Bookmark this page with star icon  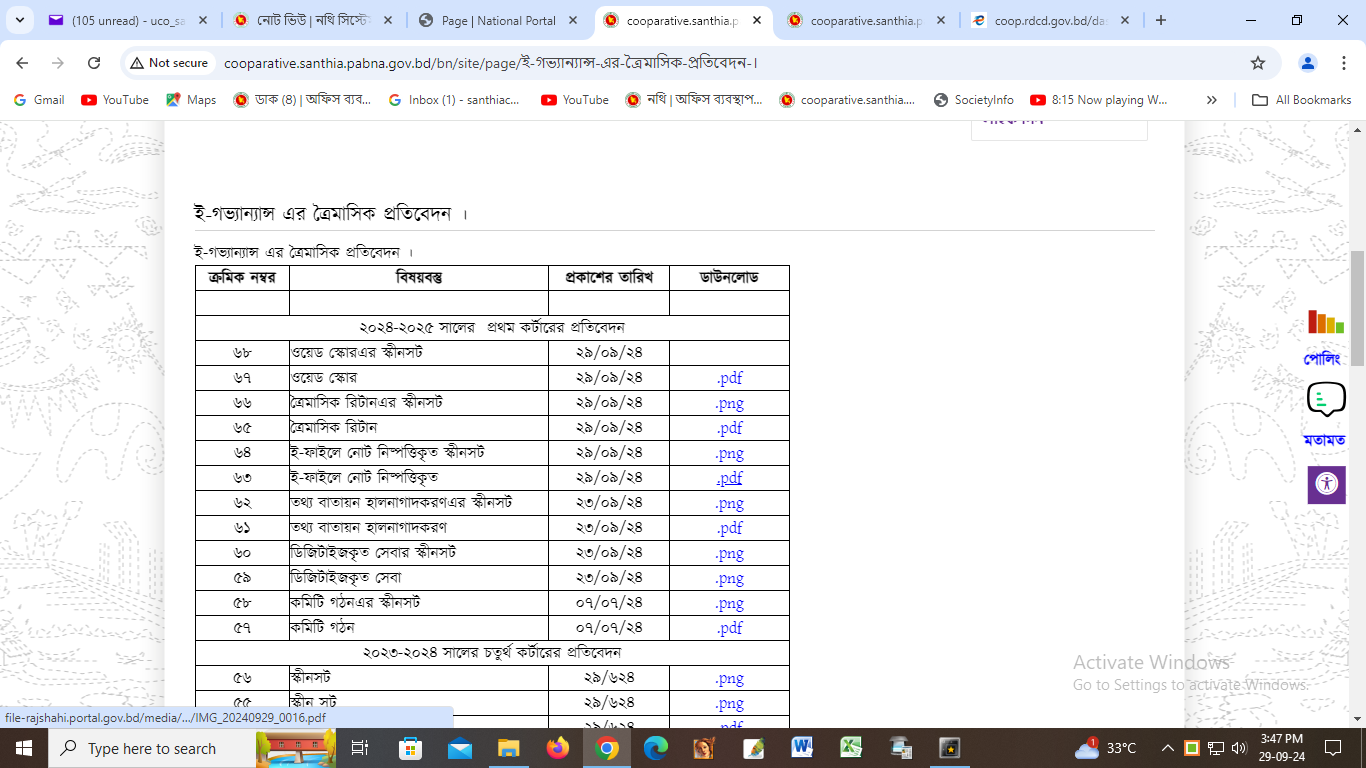click(x=1258, y=63)
